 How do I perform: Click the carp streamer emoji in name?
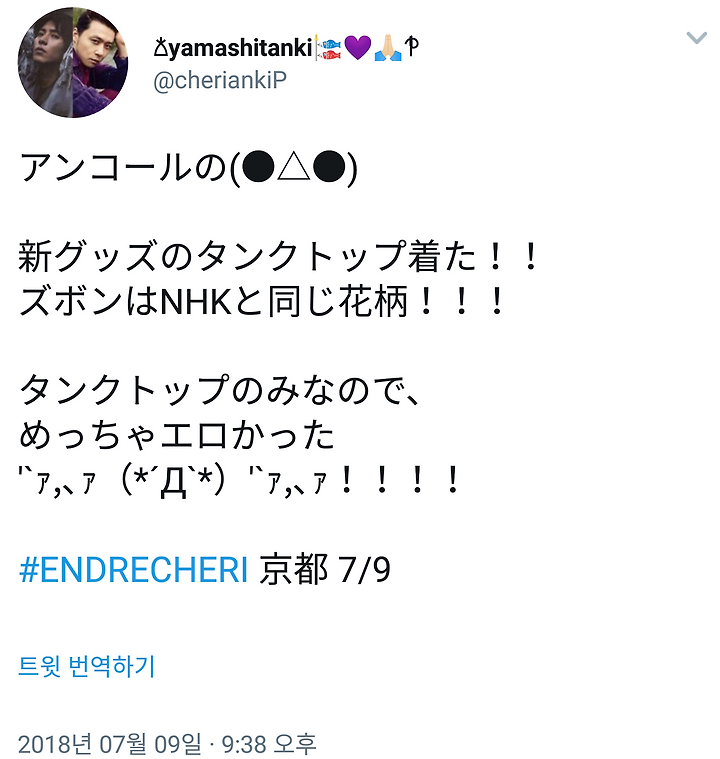[328, 48]
